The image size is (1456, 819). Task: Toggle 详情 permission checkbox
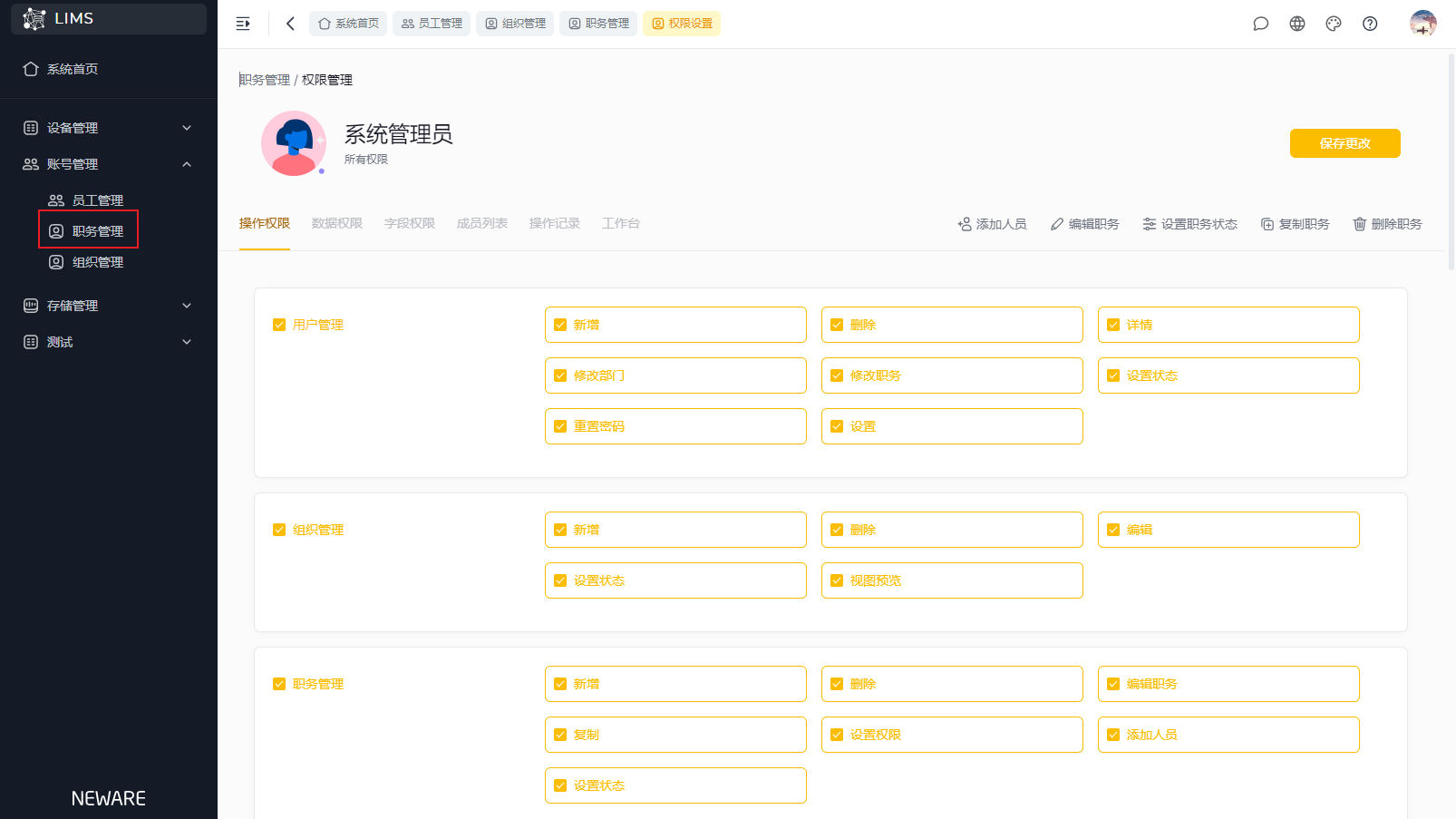tap(1113, 325)
